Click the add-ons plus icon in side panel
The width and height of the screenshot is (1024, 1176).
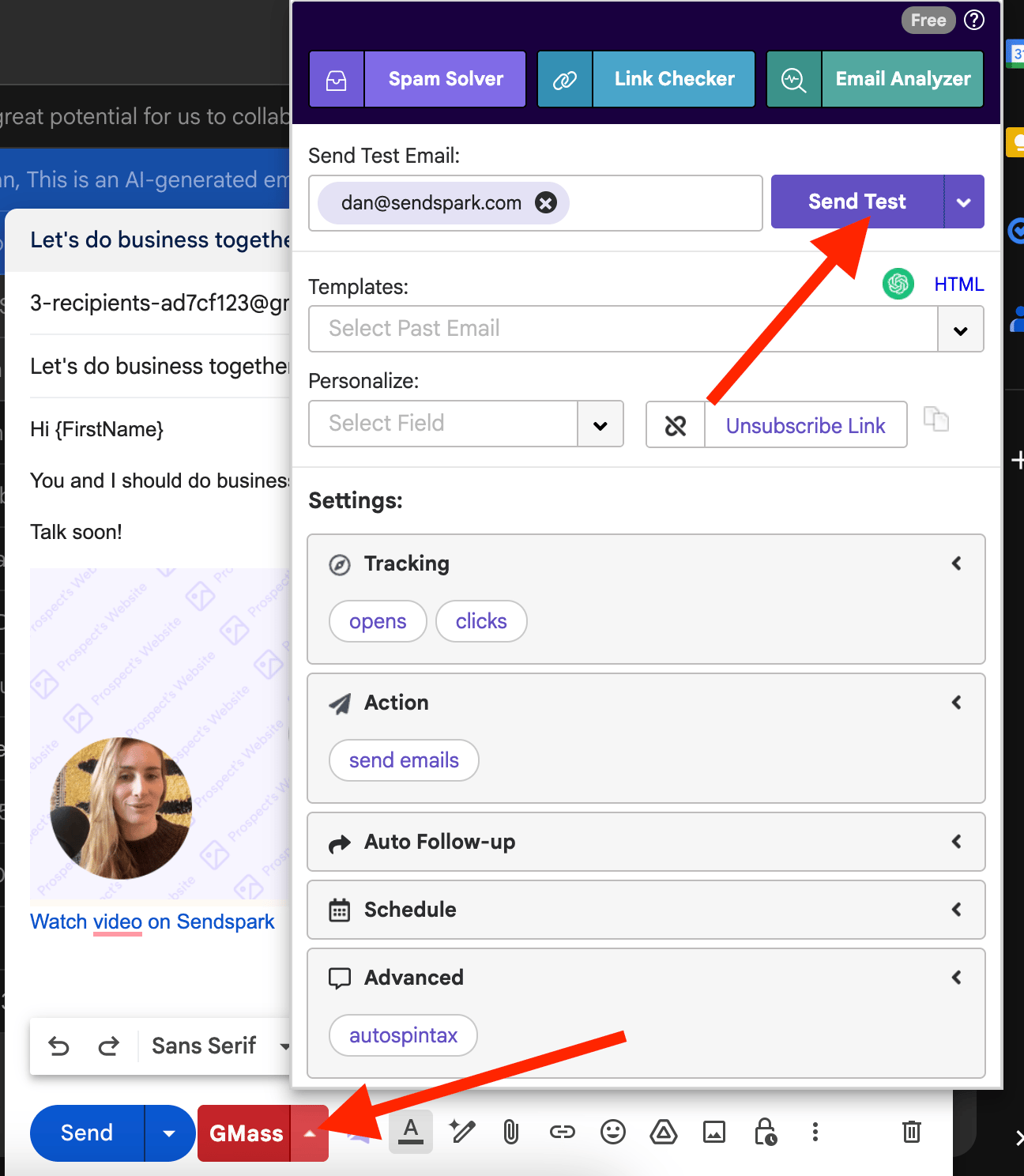(1018, 459)
